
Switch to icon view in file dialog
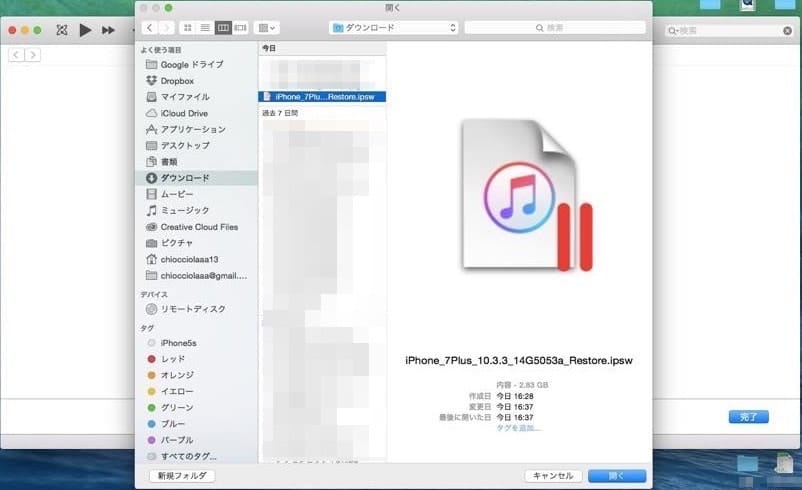point(188,28)
